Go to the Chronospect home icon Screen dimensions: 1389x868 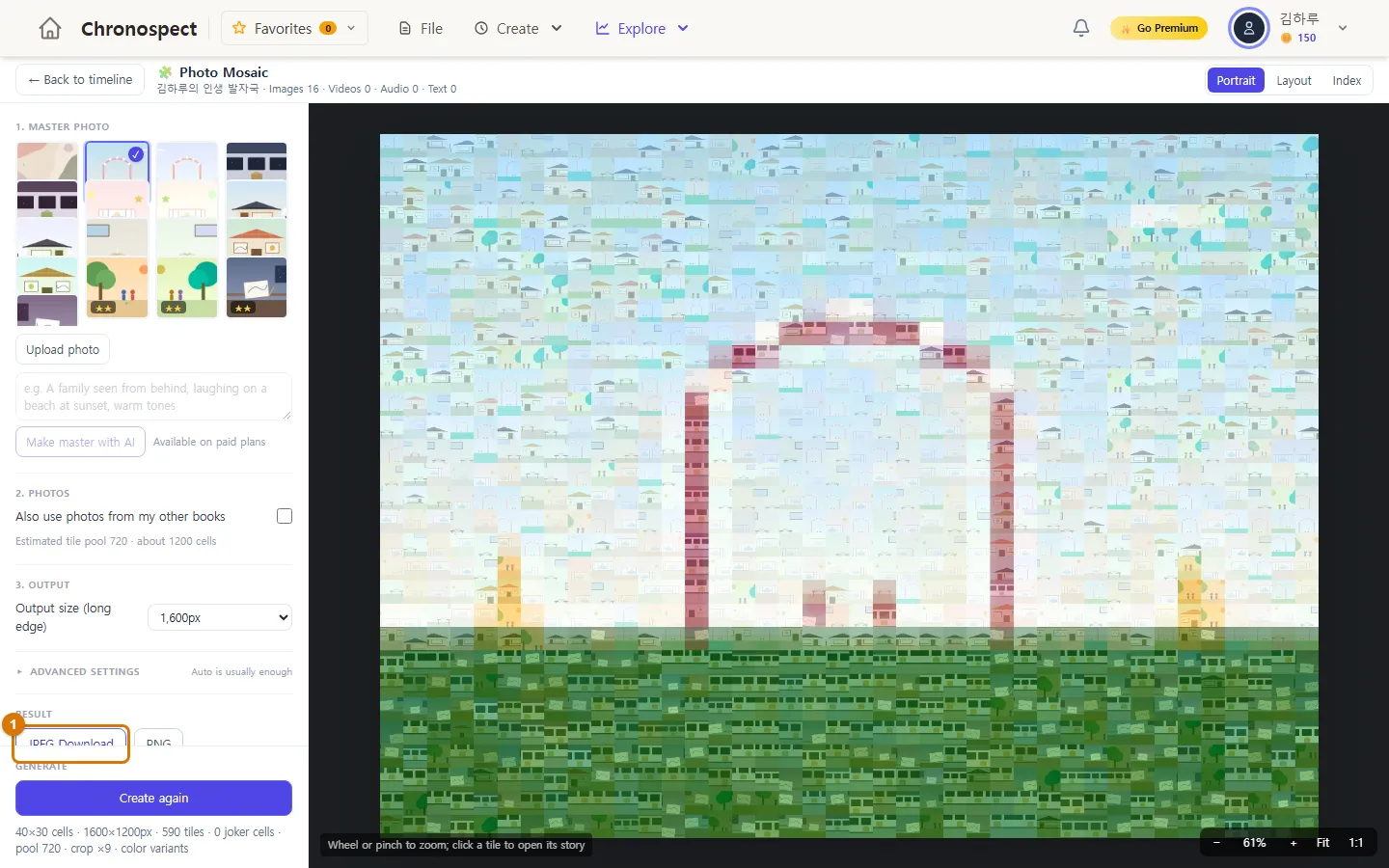pos(50,29)
